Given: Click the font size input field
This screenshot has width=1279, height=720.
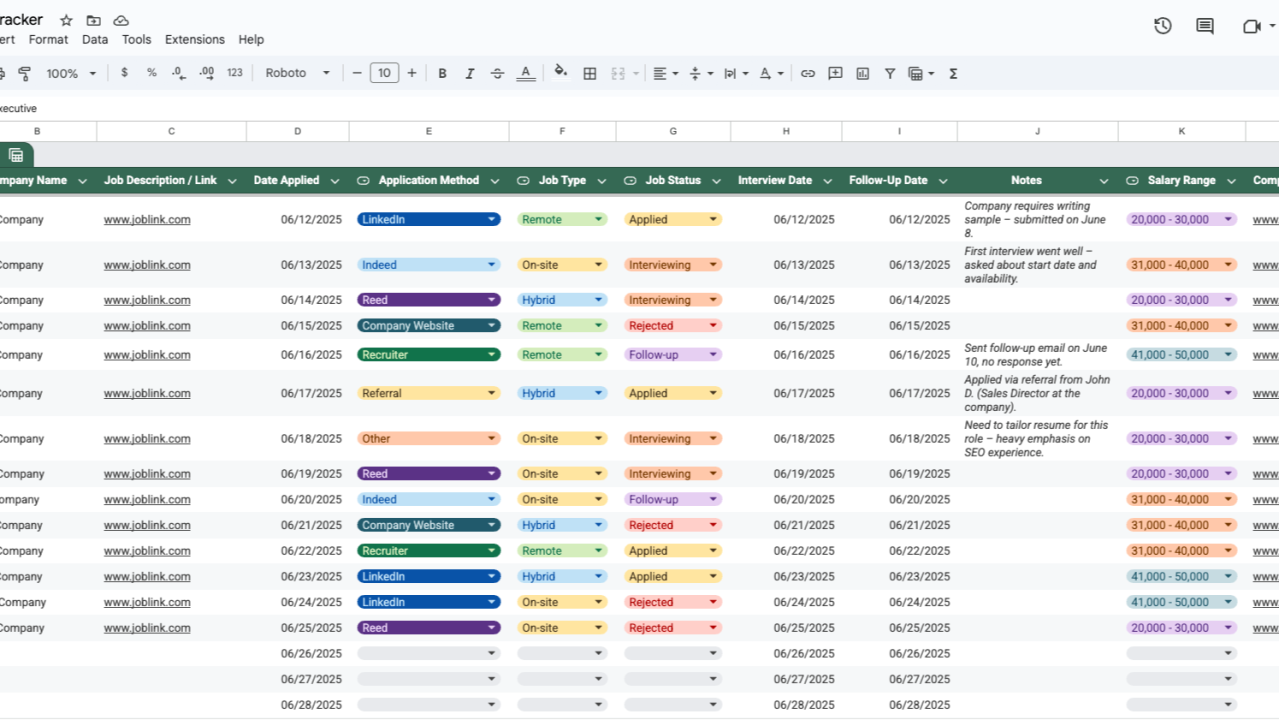Looking at the screenshot, I should point(384,73).
